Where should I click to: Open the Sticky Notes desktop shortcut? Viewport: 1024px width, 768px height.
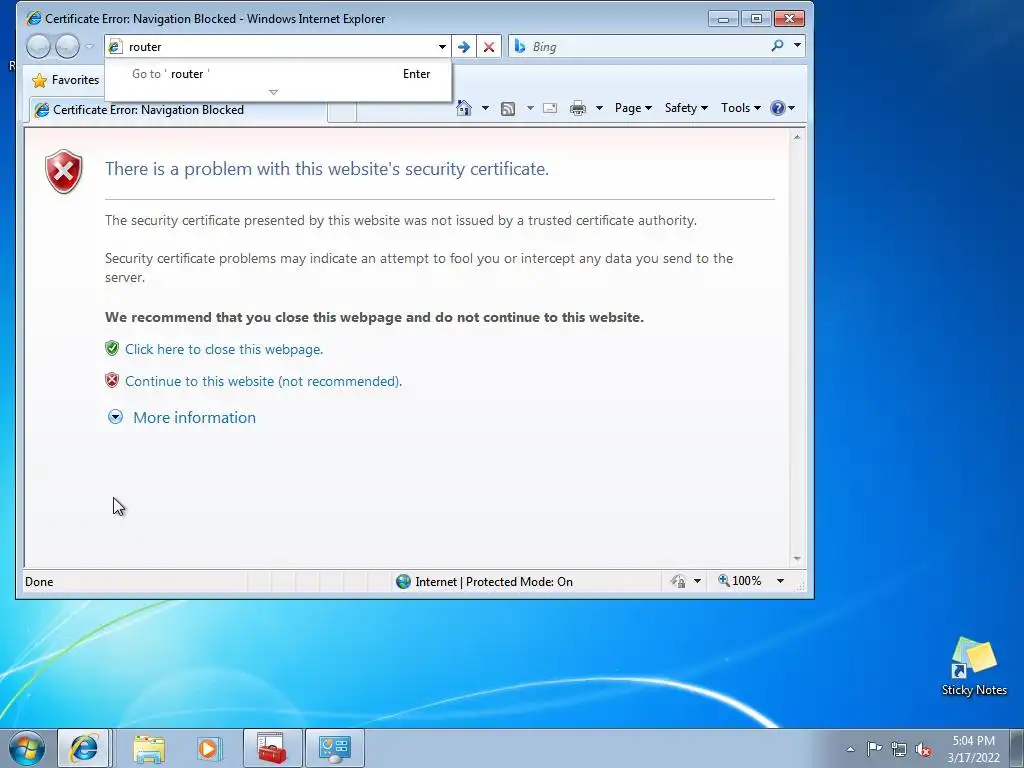974,667
